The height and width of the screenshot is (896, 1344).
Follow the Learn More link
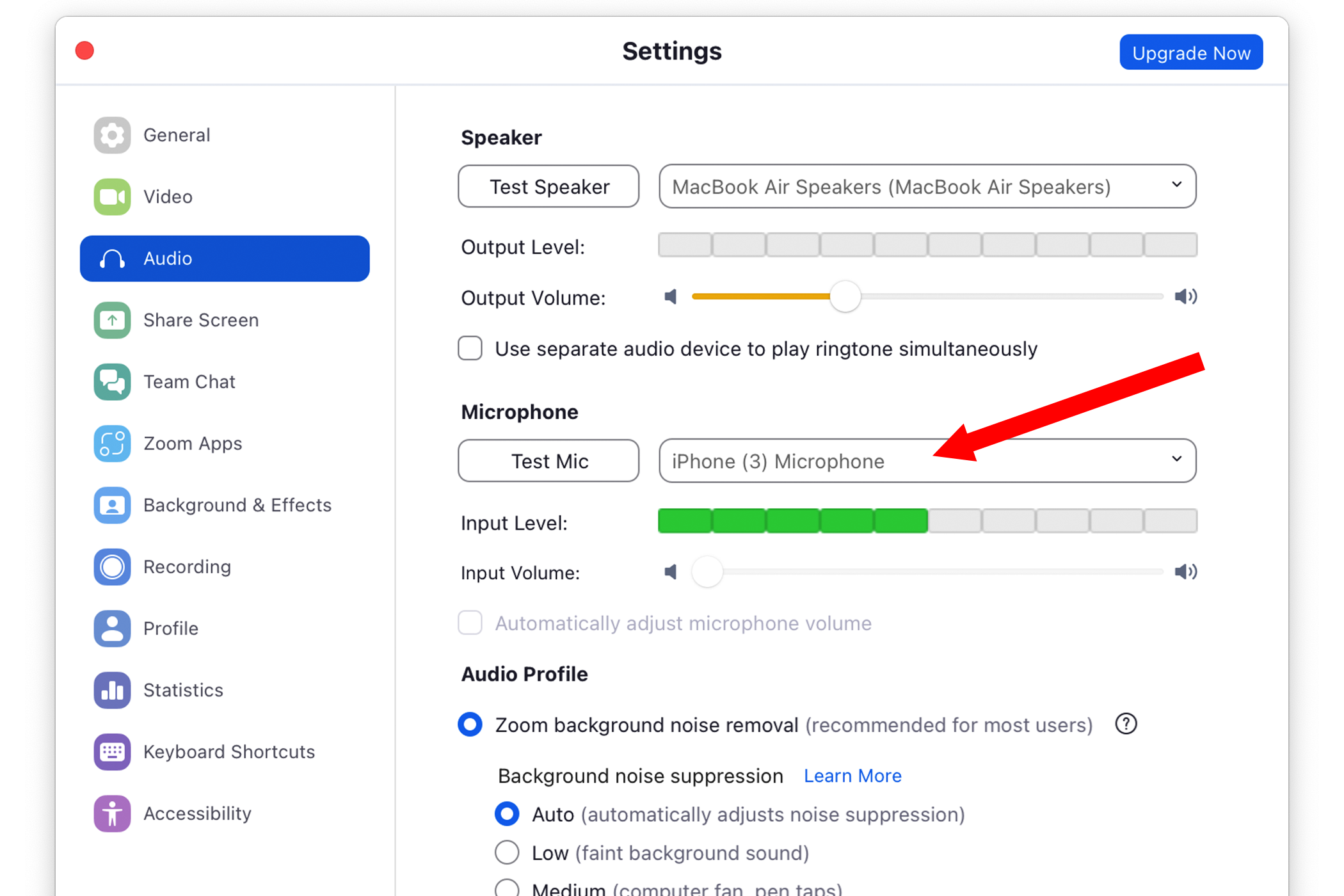[852, 776]
